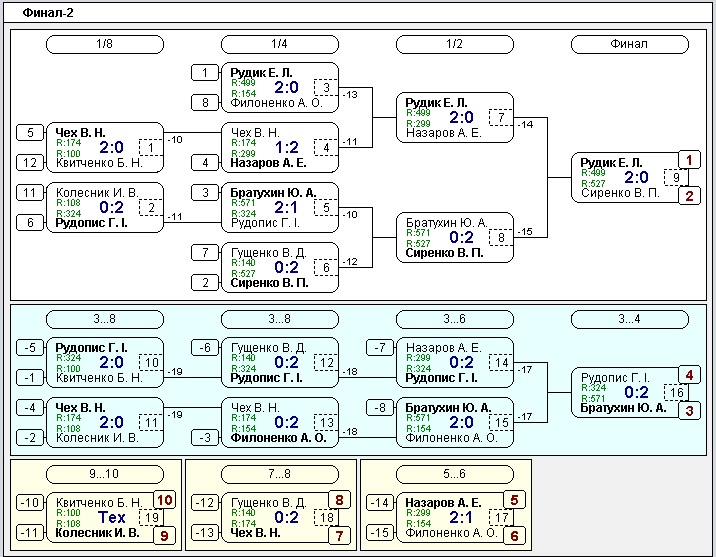Click red place box 2 beside Сиренко
716x557 pixels.
(x=689, y=196)
